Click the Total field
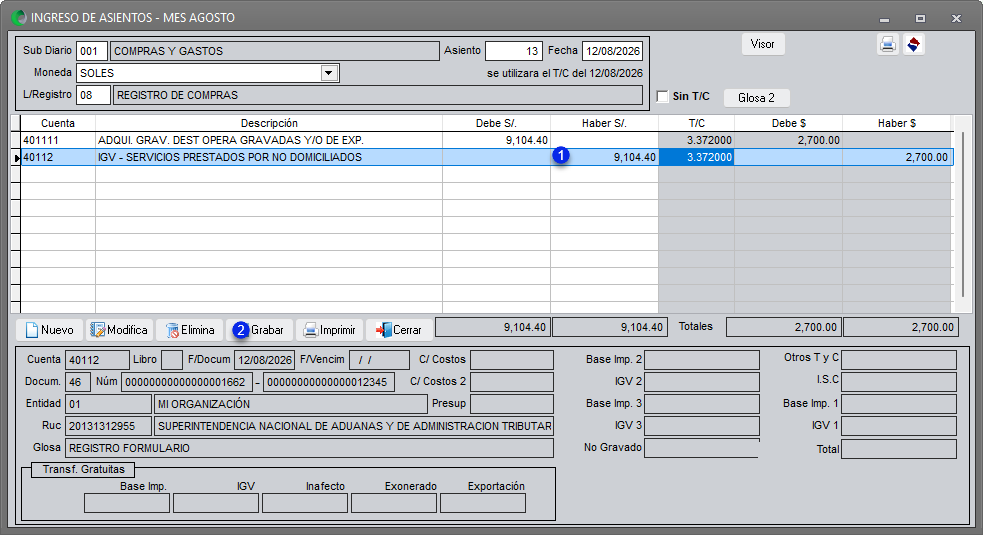The image size is (983, 535). click(899, 449)
